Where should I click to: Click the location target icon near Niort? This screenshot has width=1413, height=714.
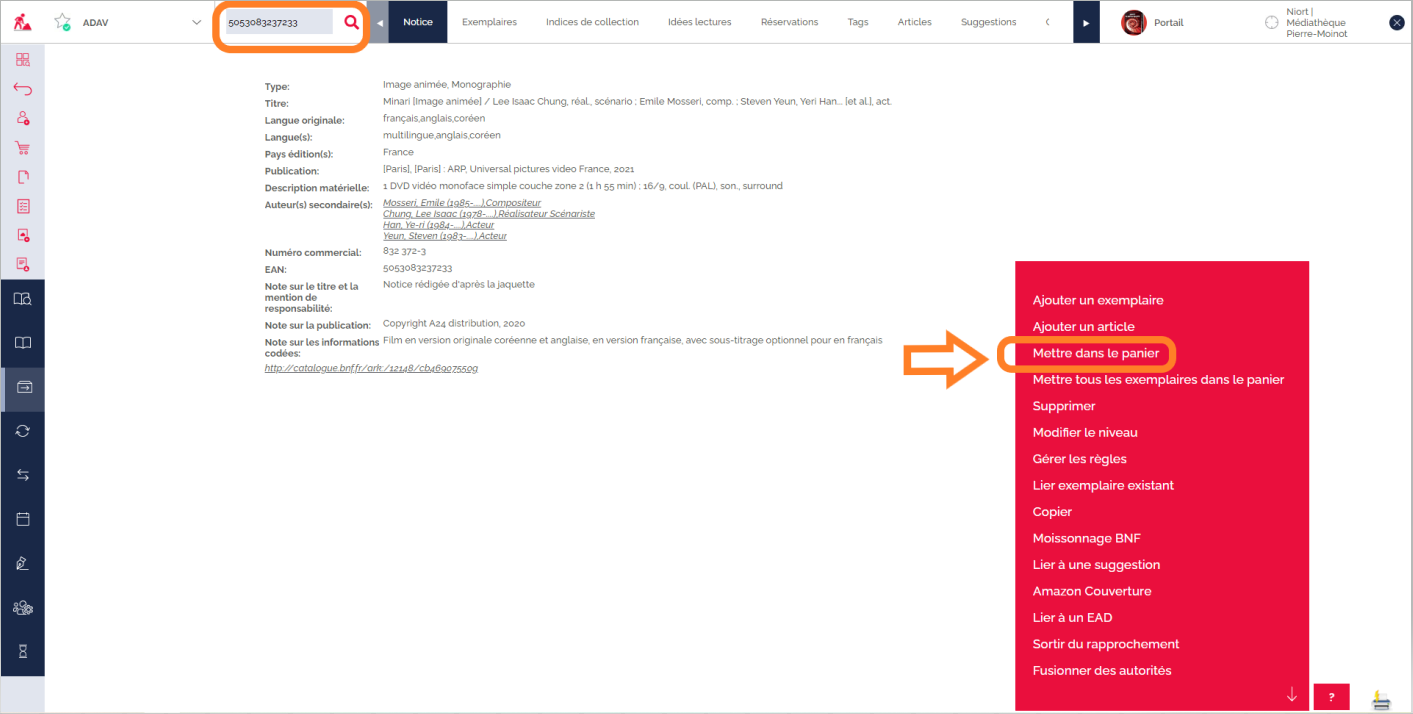coord(1271,22)
